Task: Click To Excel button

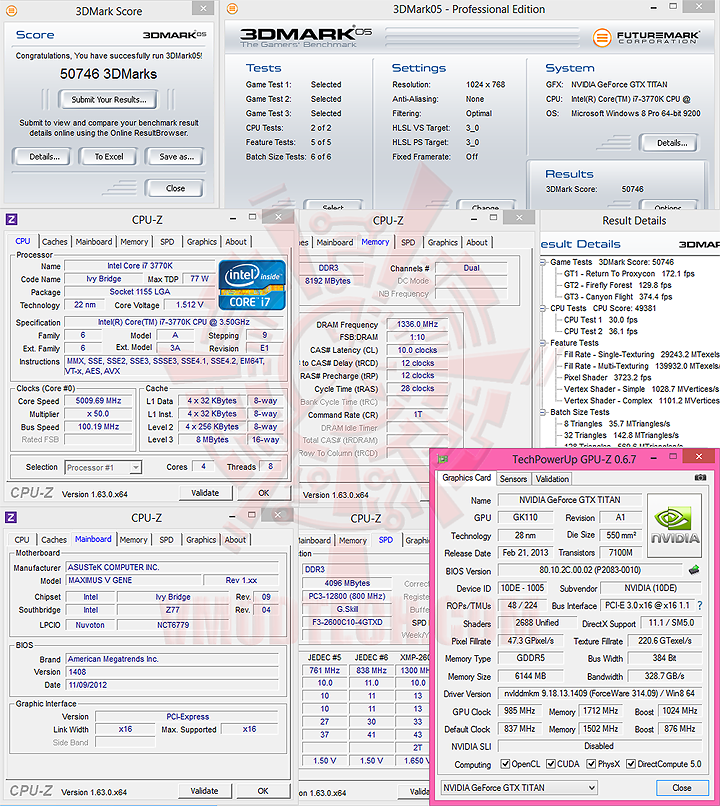Action: 108,156
